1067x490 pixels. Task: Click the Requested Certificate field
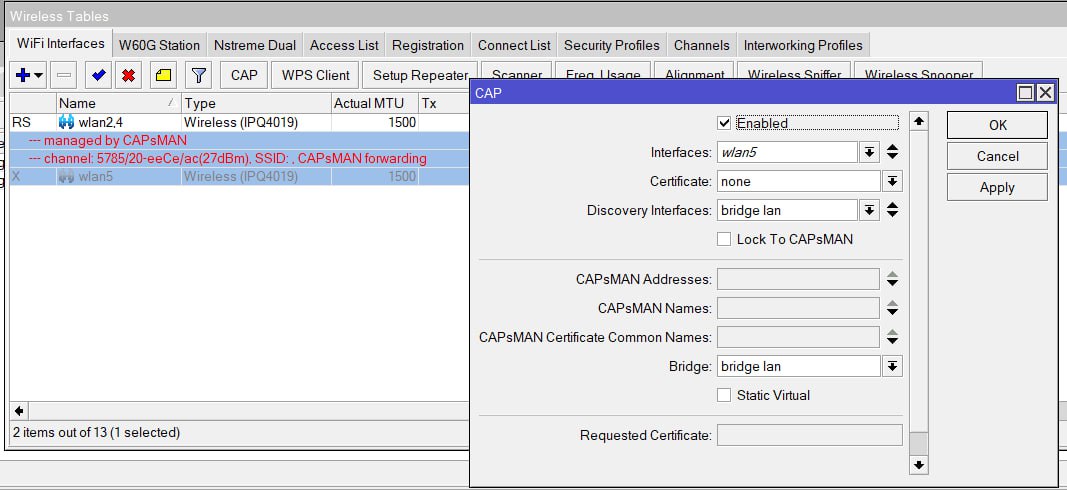tap(810, 435)
